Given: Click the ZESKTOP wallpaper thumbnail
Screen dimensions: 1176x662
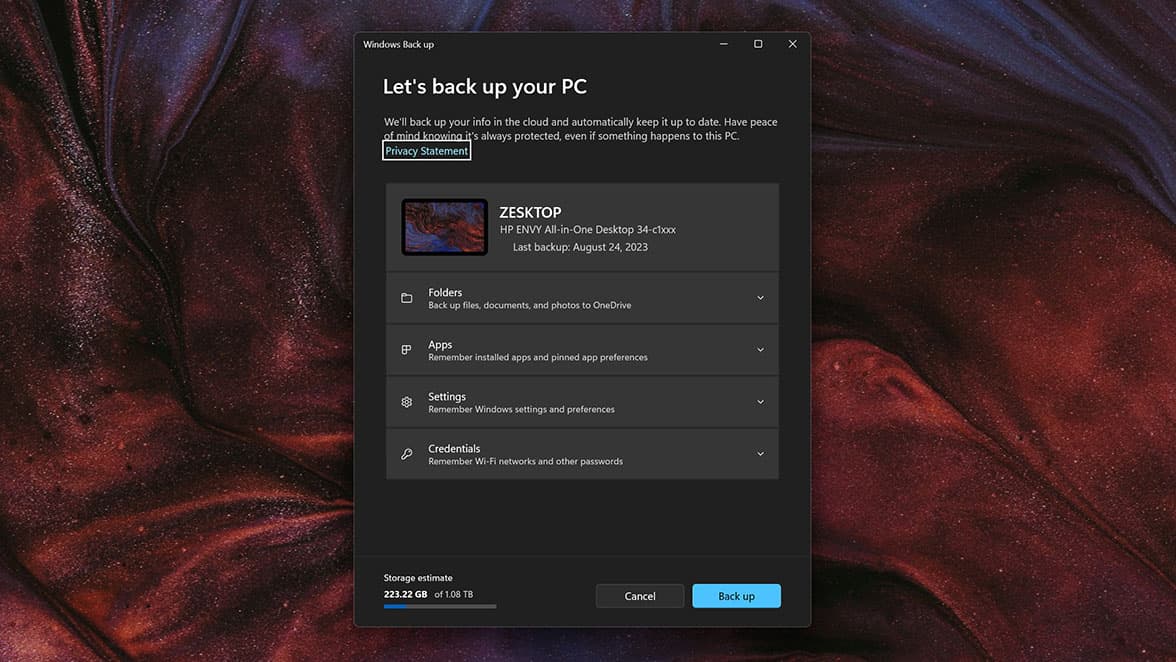Looking at the screenshot, I should 444,227.
